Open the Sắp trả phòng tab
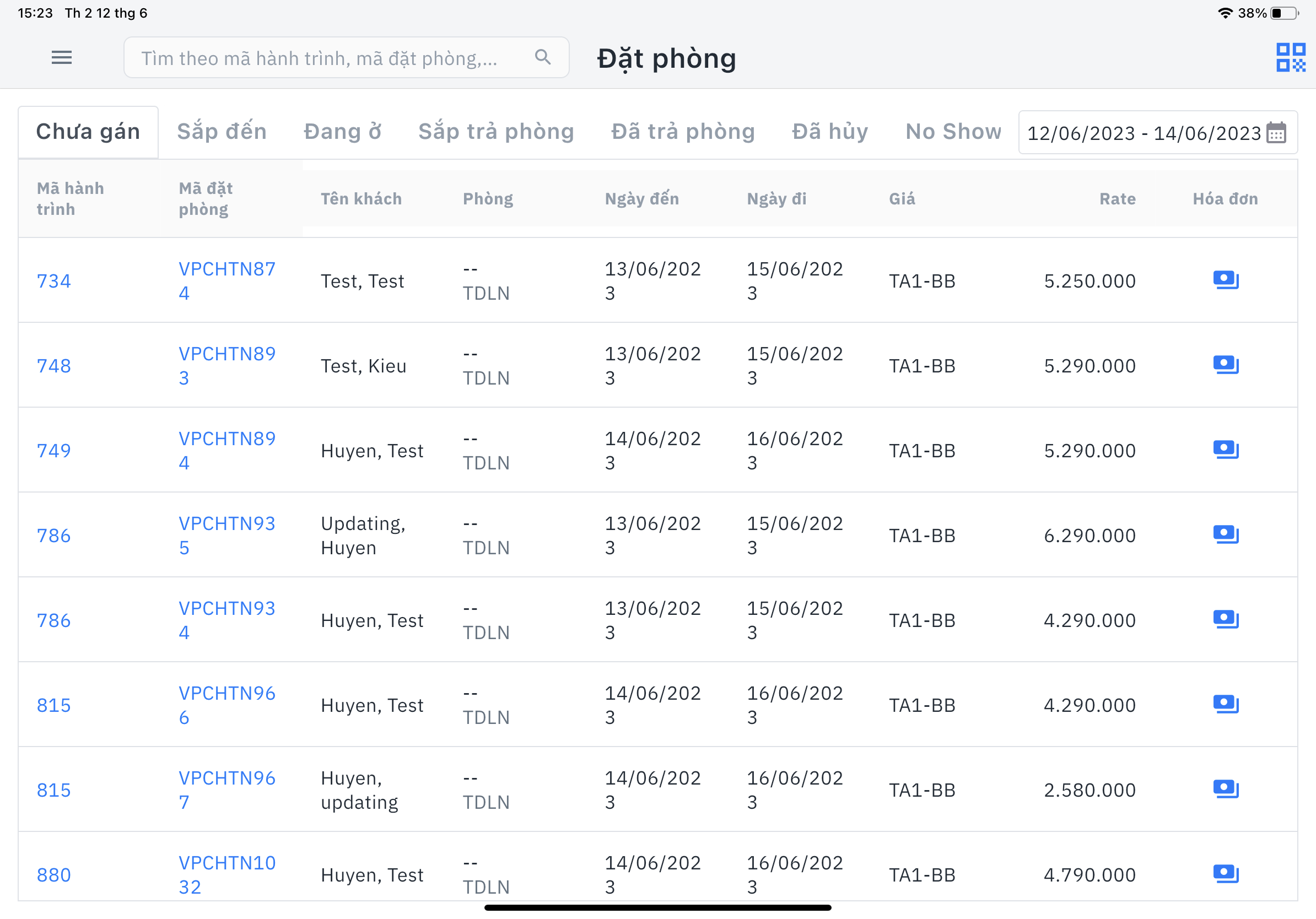This screenshot has width=1316, height=919. (496, 132)
